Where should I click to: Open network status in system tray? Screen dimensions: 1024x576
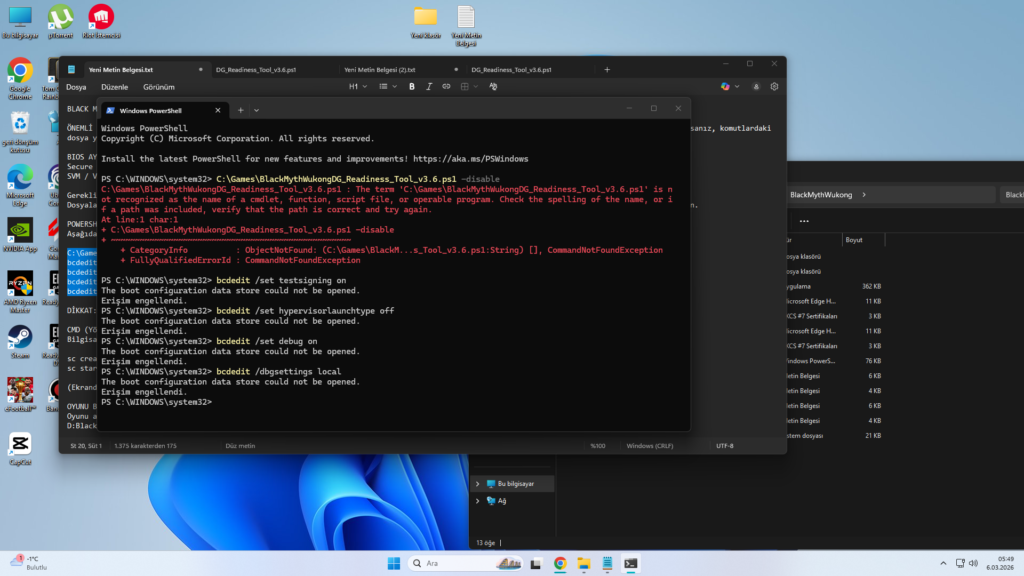click(959, 564)
